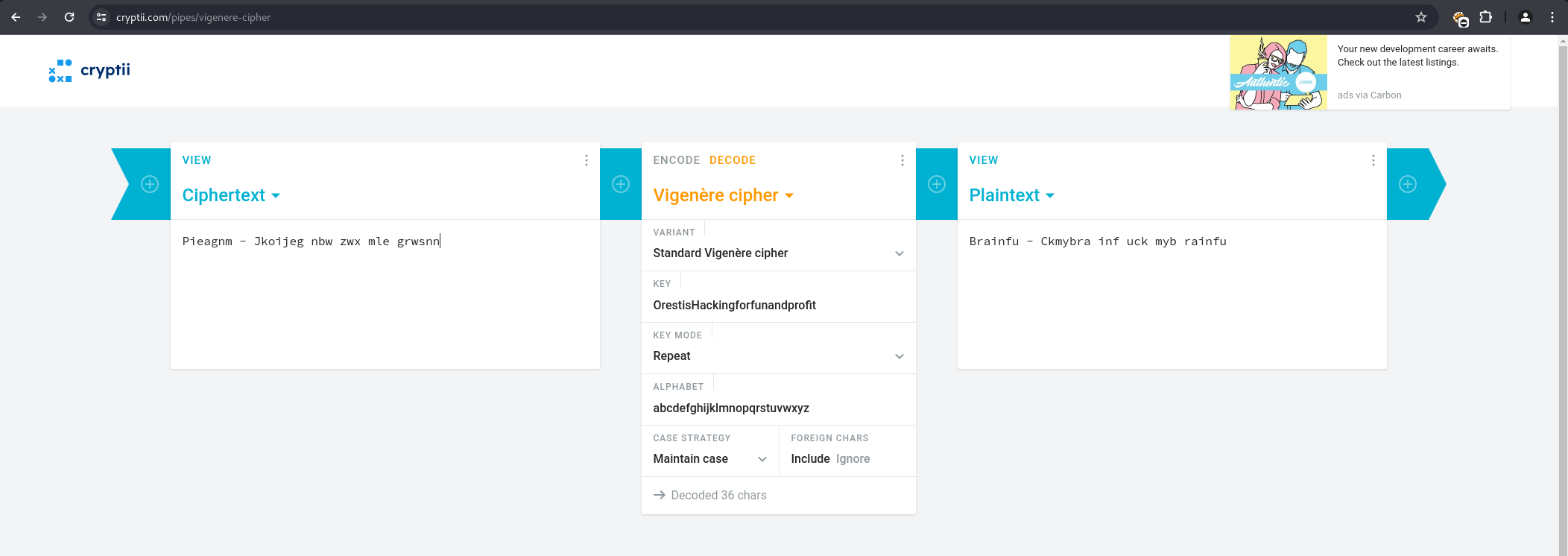Viewport: 1568px width, 556px height.
Task: Click the cryptii logo icon
Action: tap(60, 71)
